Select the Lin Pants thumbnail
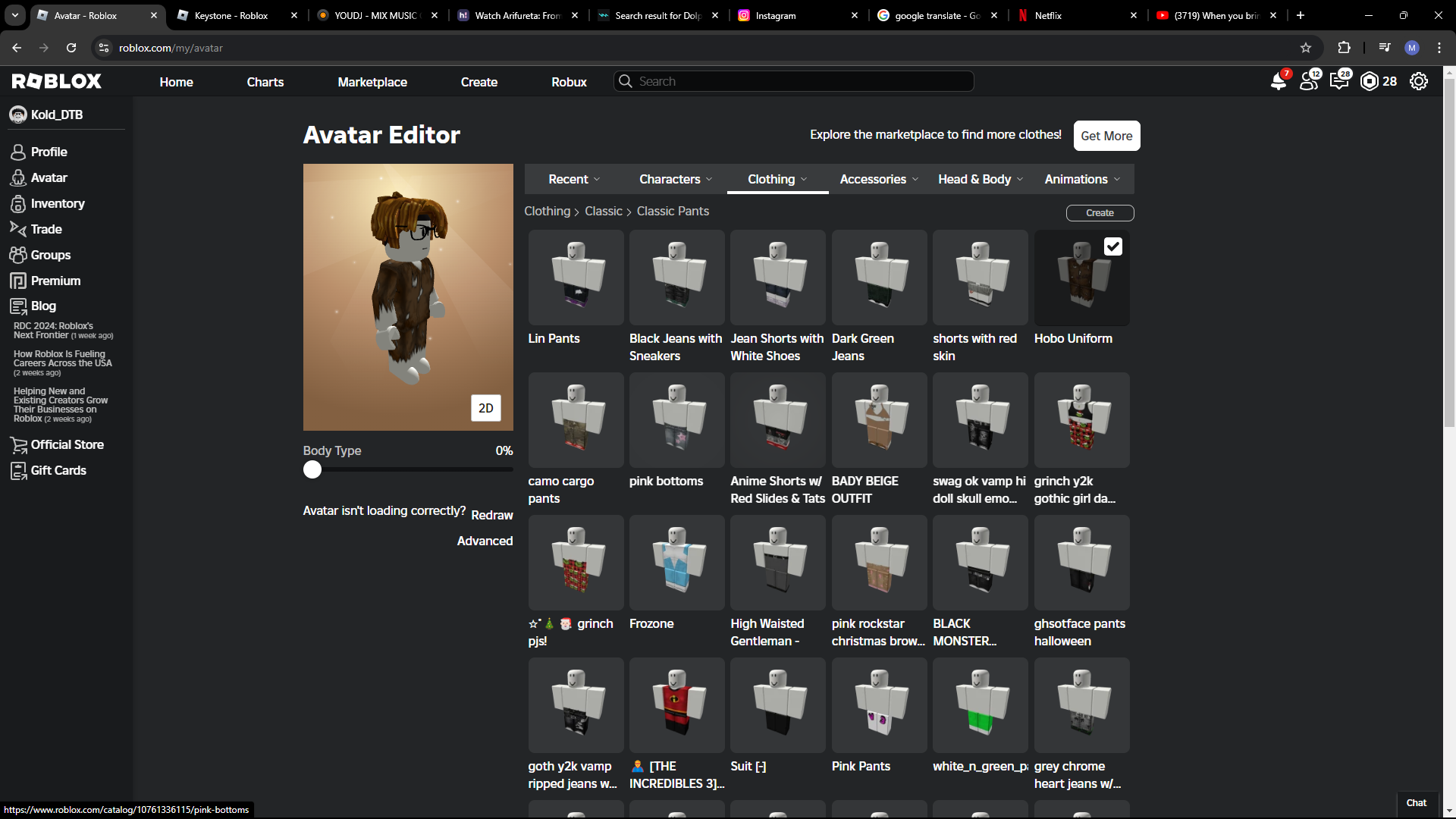This screenshot has height=819, width=1456. click(576, 278)
